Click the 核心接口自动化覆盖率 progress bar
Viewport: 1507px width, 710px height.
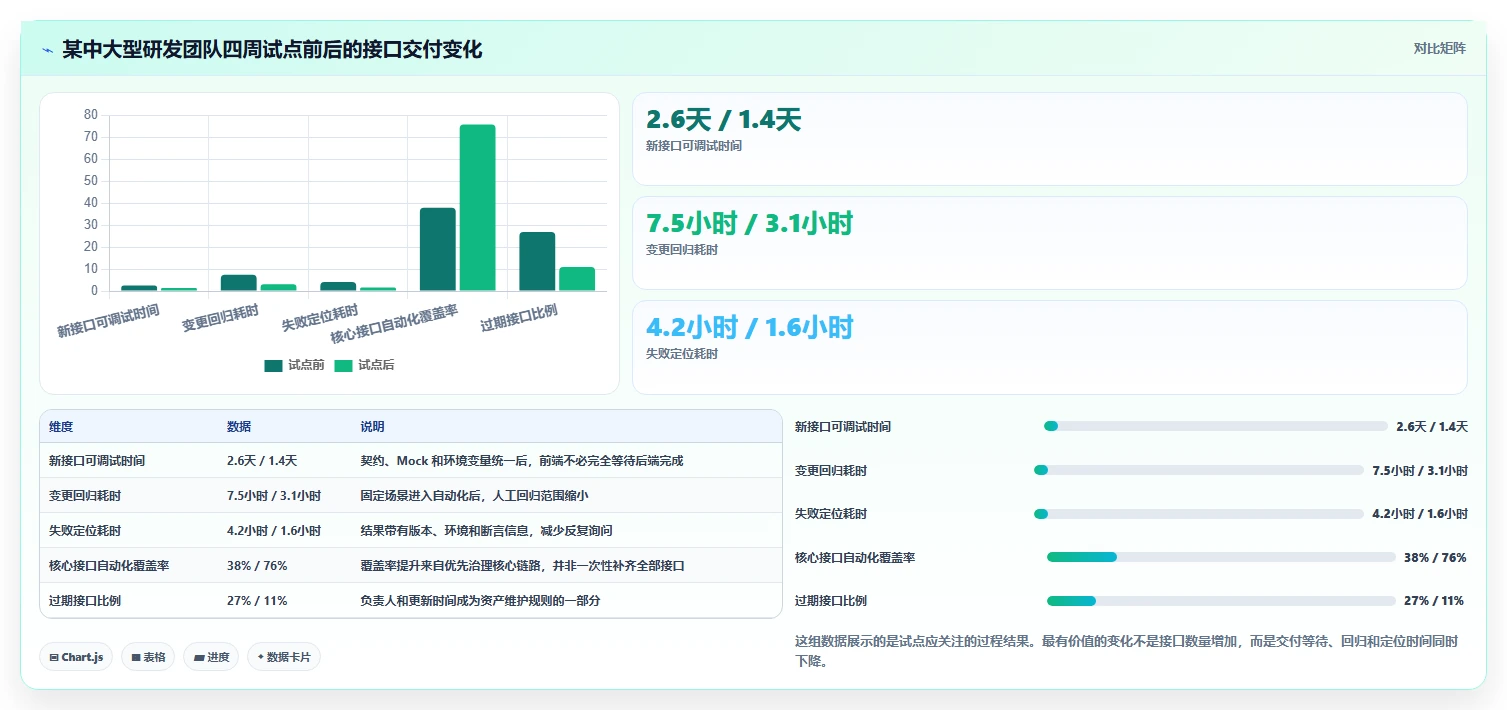1221,557
